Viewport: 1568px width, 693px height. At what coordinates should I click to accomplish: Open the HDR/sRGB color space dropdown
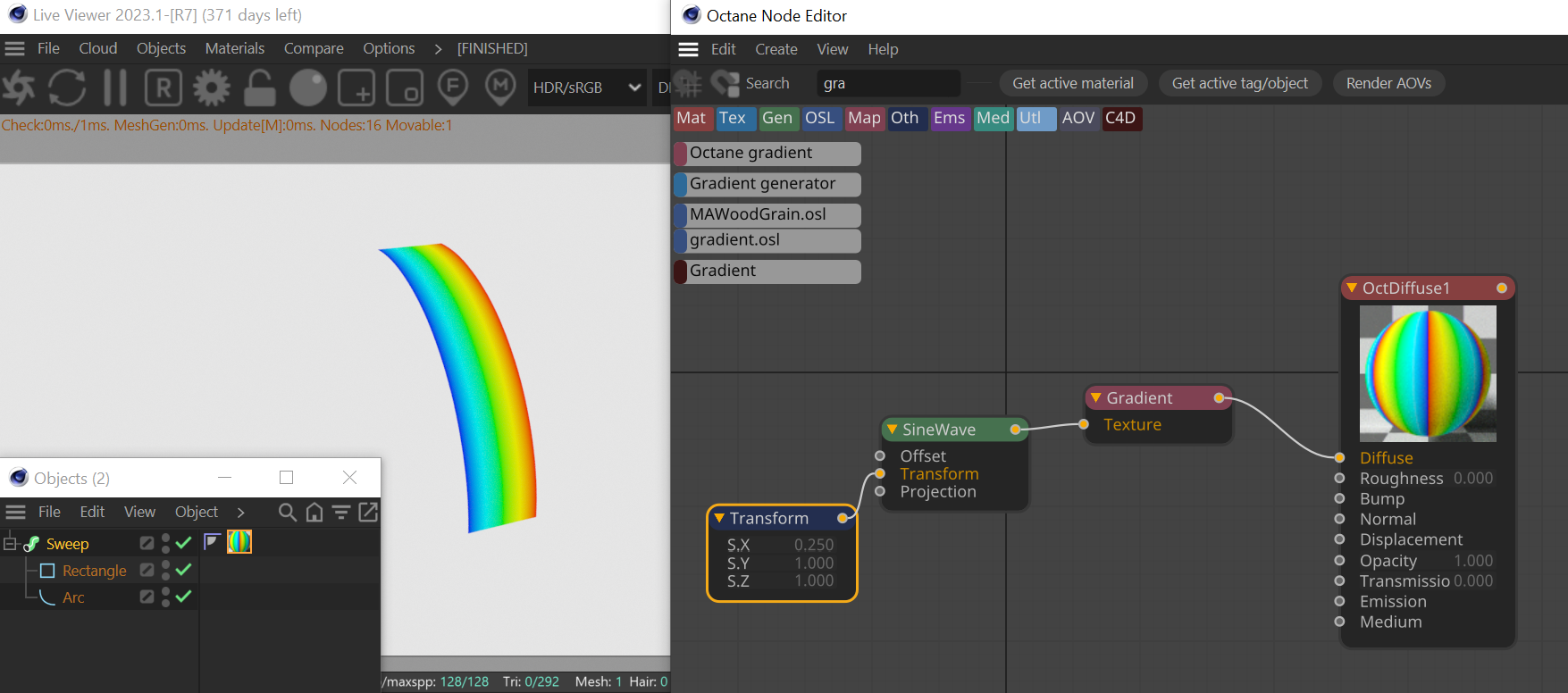click(x=587, y=88)
